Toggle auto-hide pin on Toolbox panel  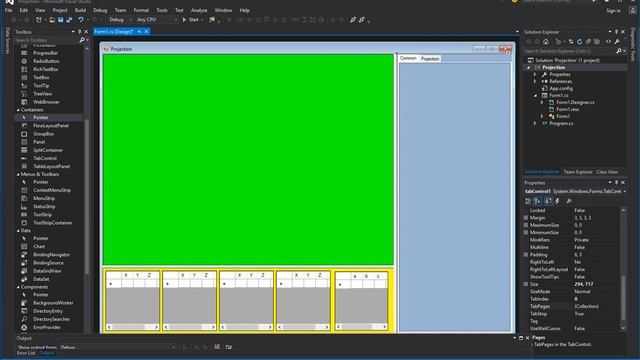click(80, 31)
